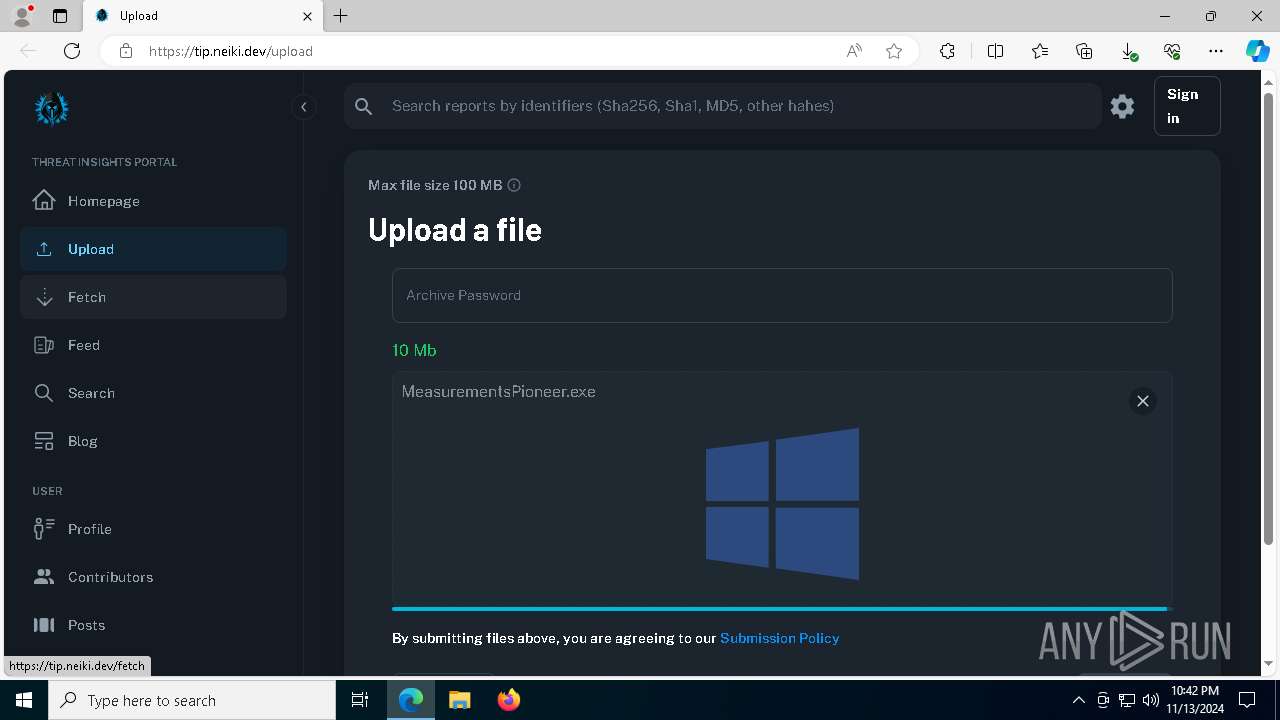
Task: Remove MeasurementsPioneer.exe with X button
Action: tap(1143, 401)
